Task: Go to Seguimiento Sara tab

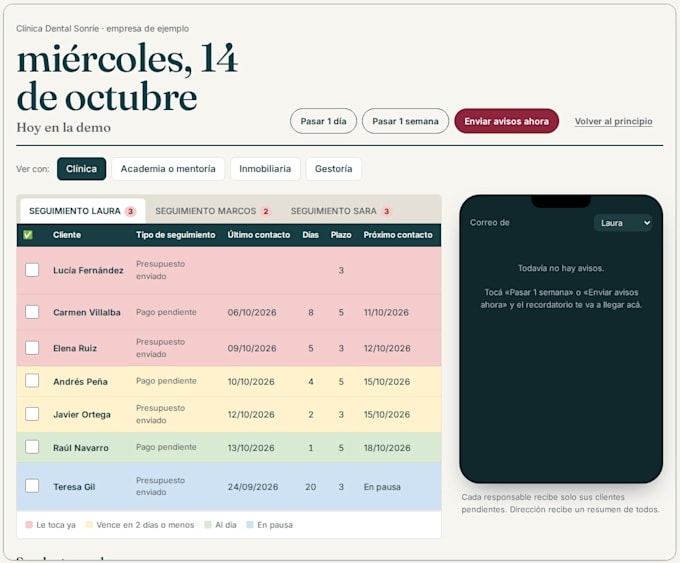Action: point(340,211)
